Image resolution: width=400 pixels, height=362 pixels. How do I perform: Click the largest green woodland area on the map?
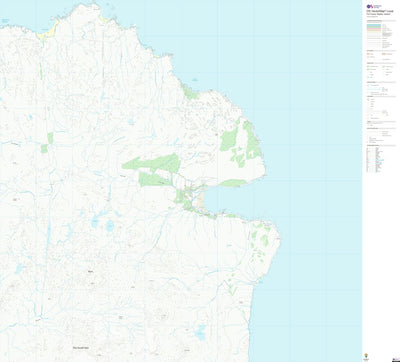coord(153,163)
